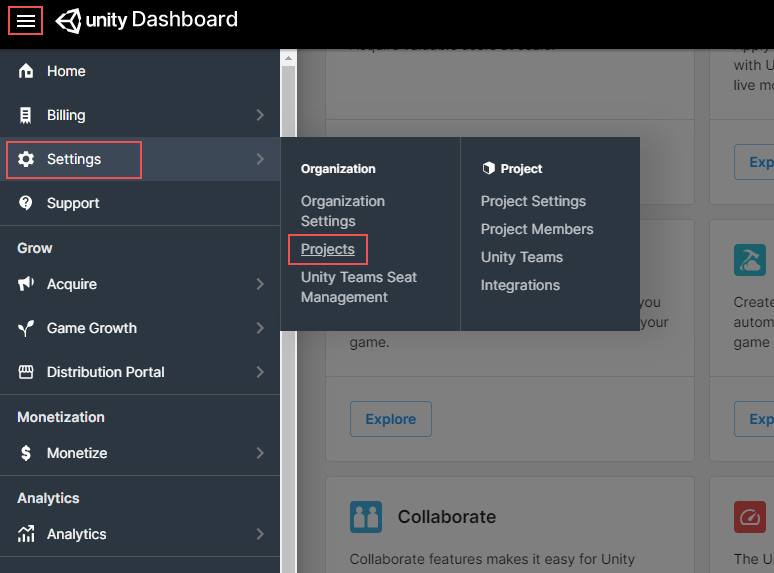
Task: Click the Support question mark icon
Action: [26, 203]
